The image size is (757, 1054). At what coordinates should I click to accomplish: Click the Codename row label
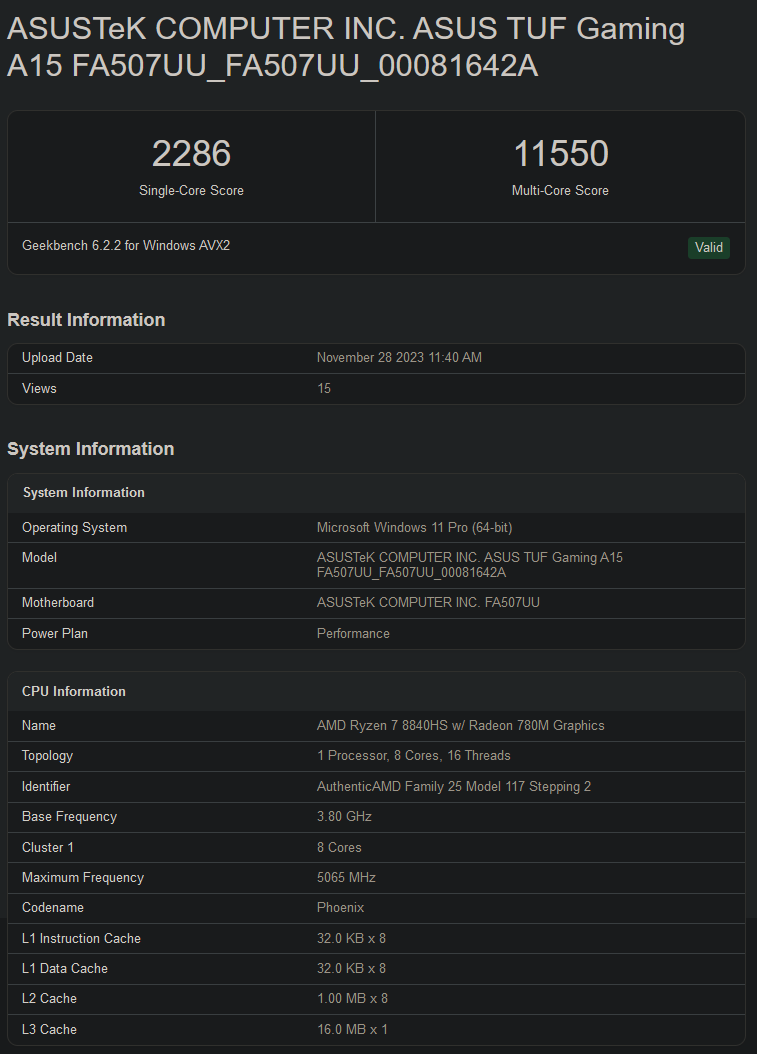[53, 908]
